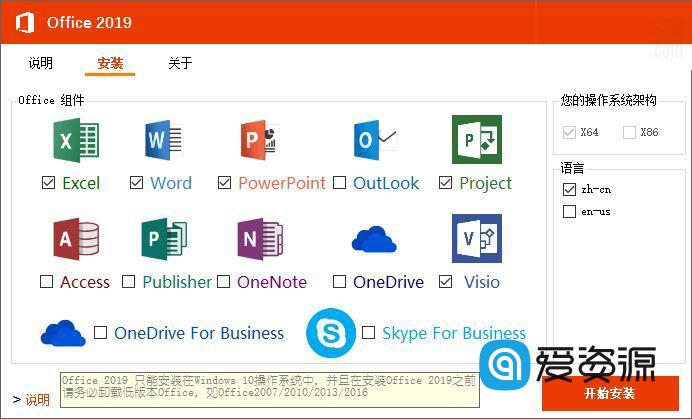Click the Project label text
692x419 pixels.
(x=485, y=184)
